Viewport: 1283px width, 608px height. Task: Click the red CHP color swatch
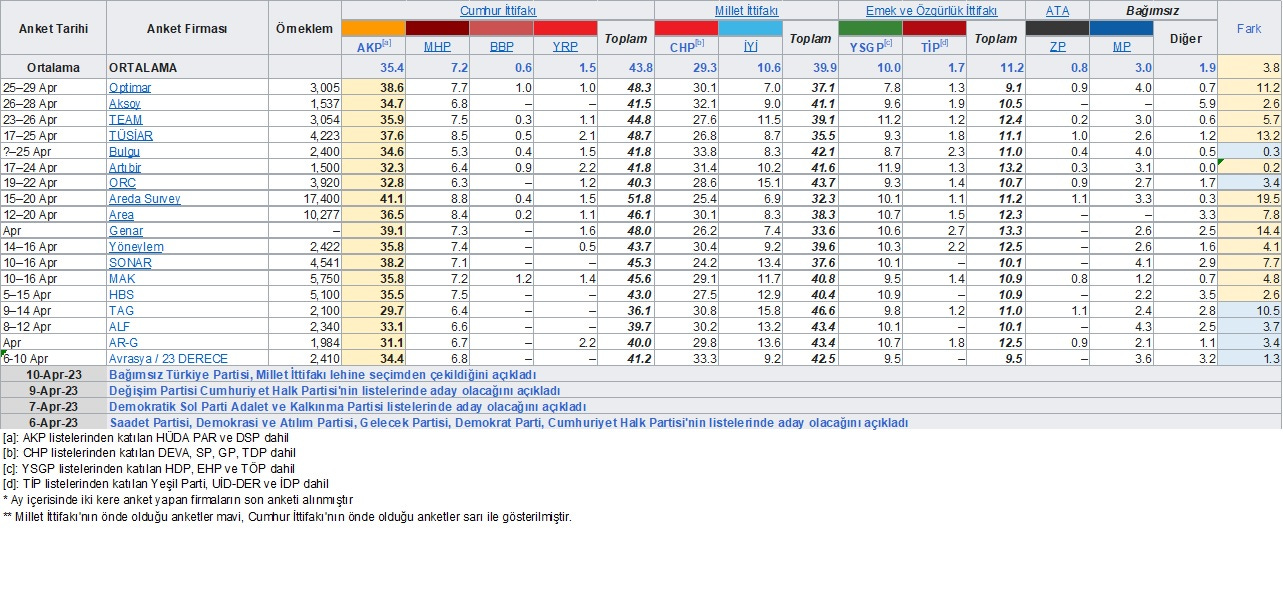686,28
